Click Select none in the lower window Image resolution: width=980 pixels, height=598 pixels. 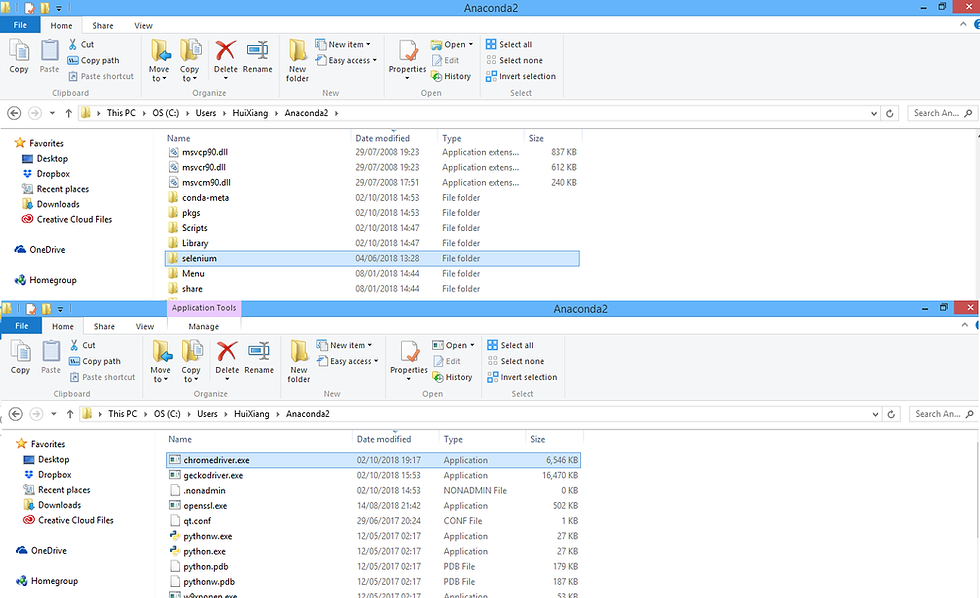[x=516, y=361]
